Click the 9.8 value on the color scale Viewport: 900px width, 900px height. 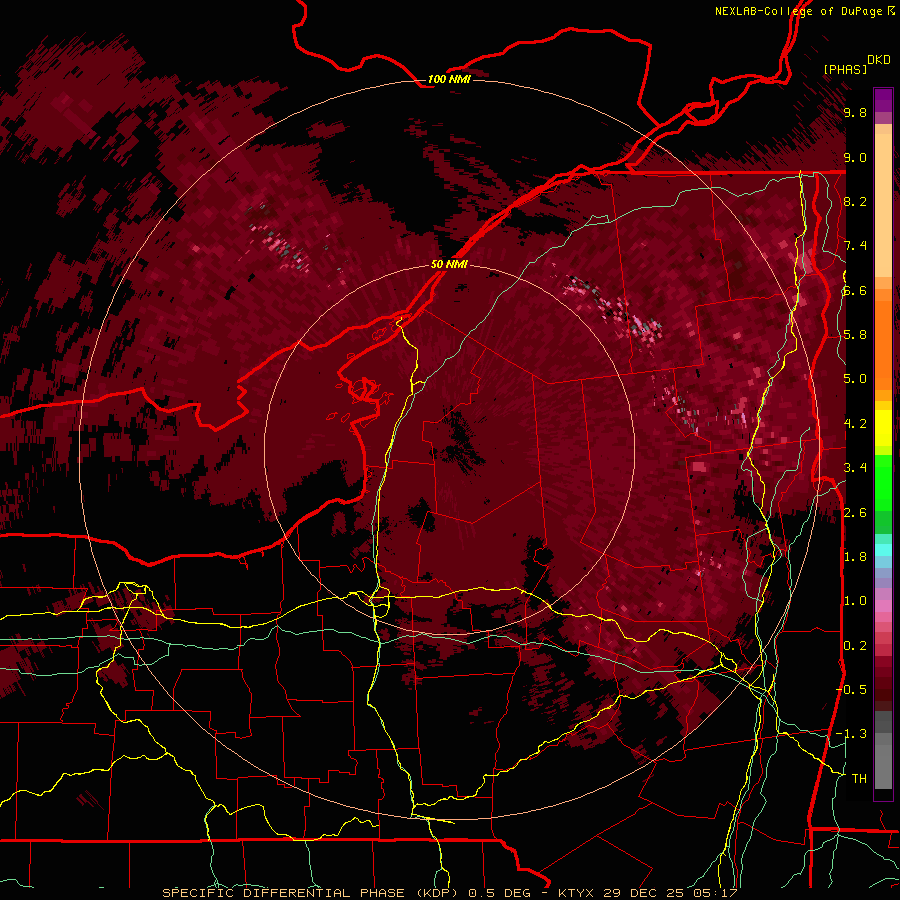coord(855,113)
